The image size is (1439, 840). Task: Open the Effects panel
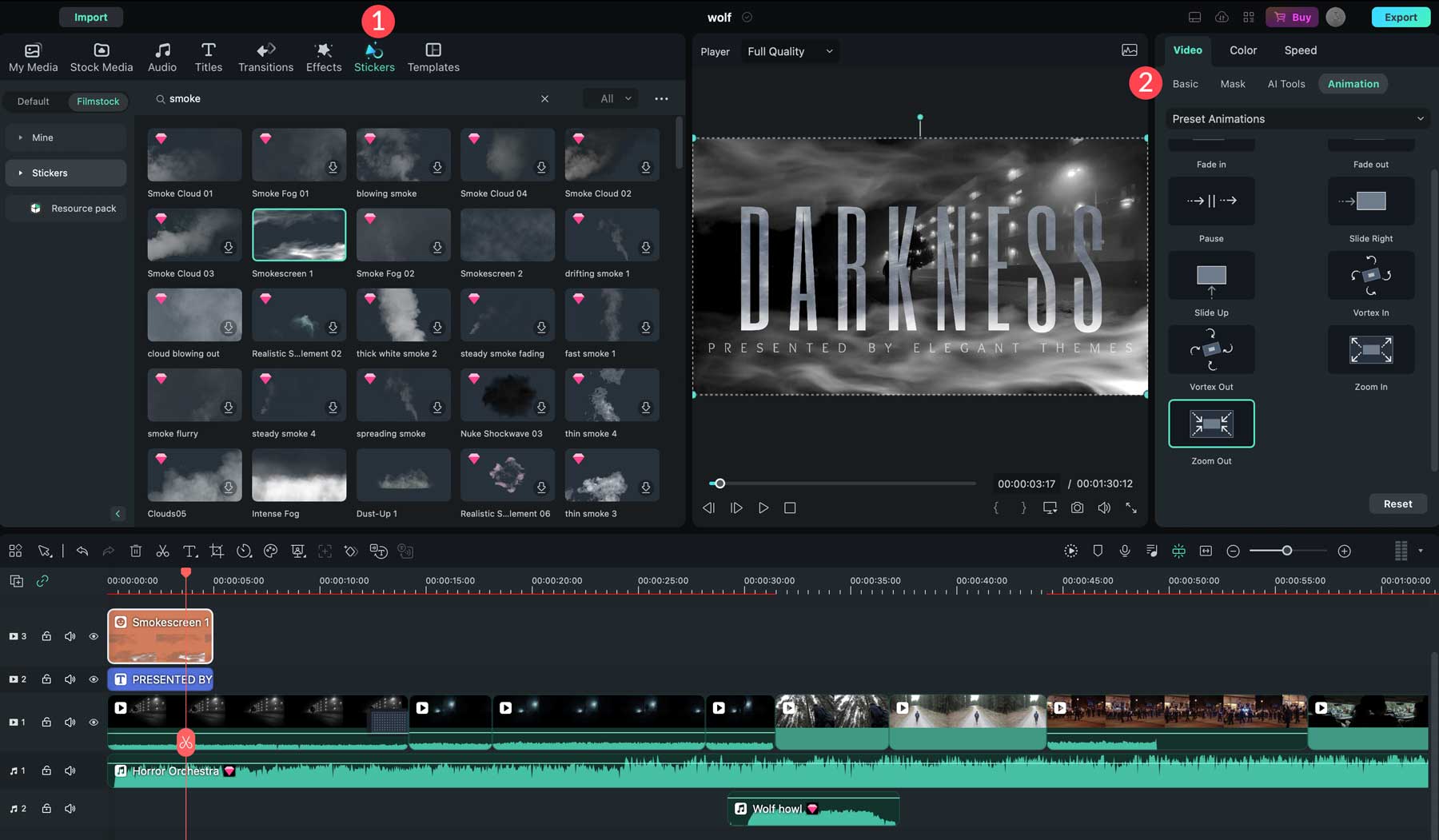point(323,58)
